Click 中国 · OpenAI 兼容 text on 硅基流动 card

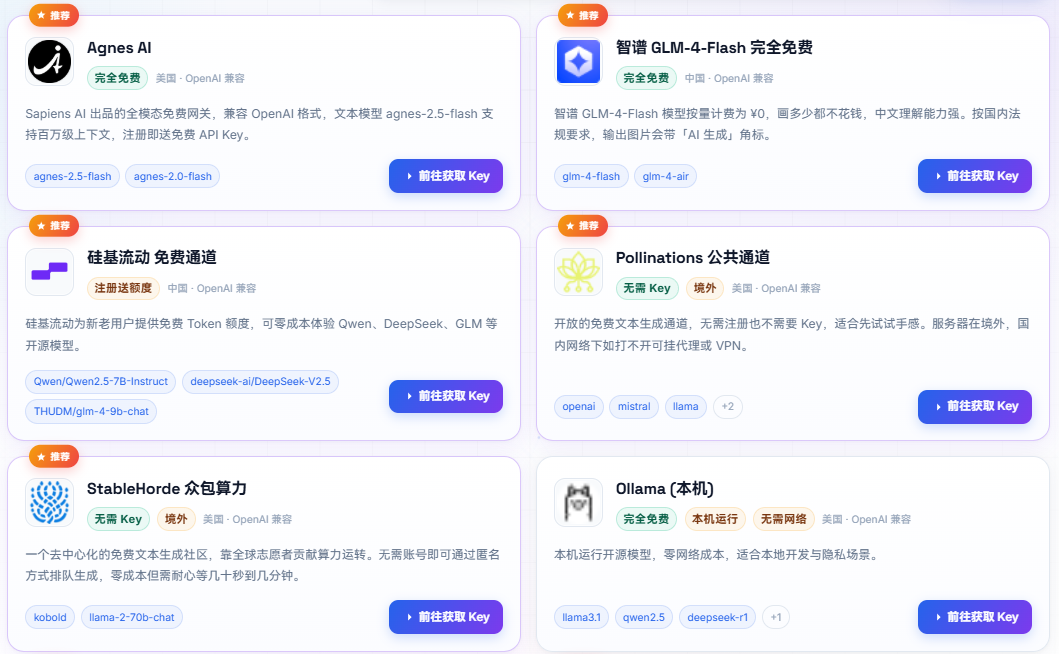[x=211, y=288]
